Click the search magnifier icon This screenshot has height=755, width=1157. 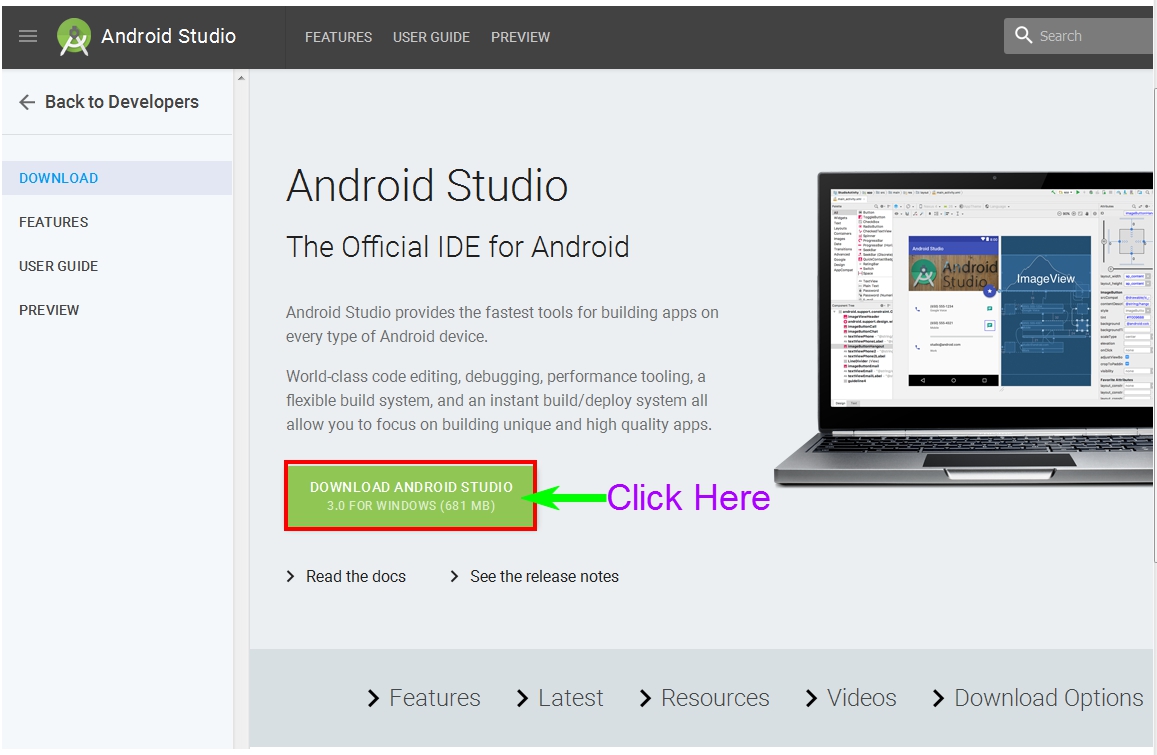point(1023,35)
